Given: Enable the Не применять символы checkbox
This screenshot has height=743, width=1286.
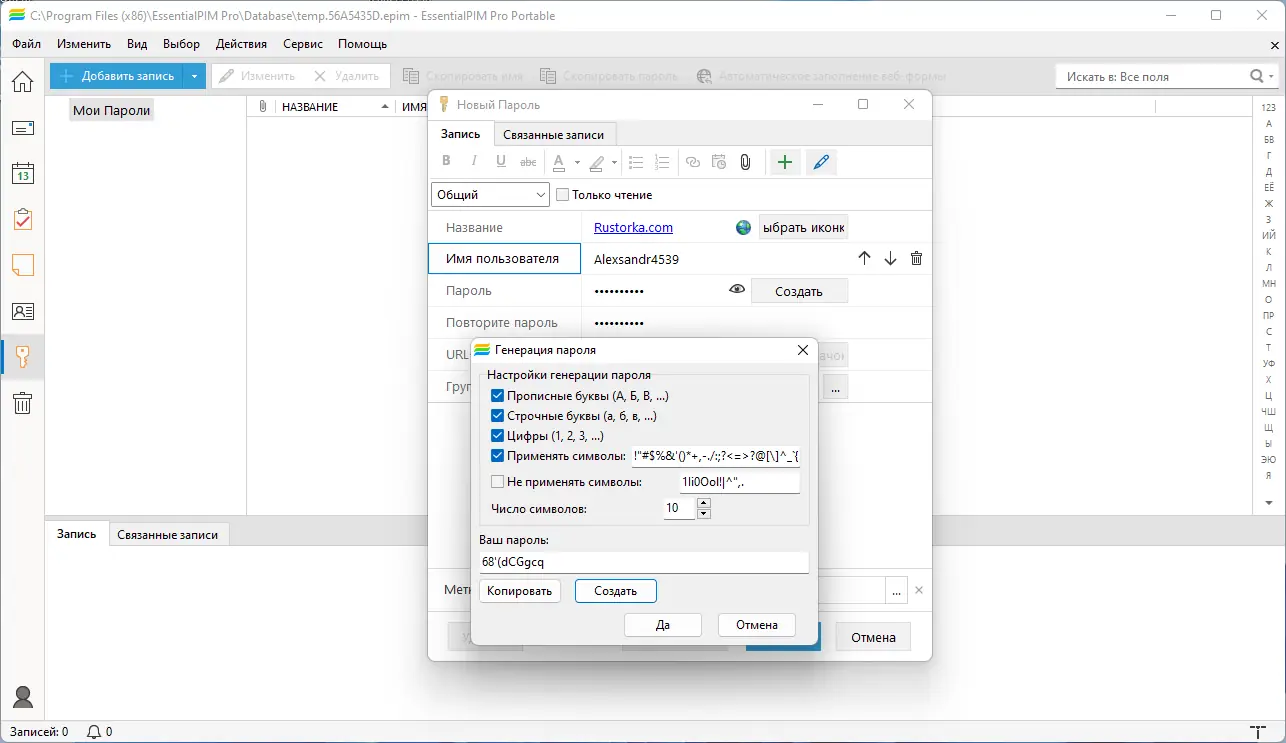Looking at the screenshot, I should tap(497, 481).
